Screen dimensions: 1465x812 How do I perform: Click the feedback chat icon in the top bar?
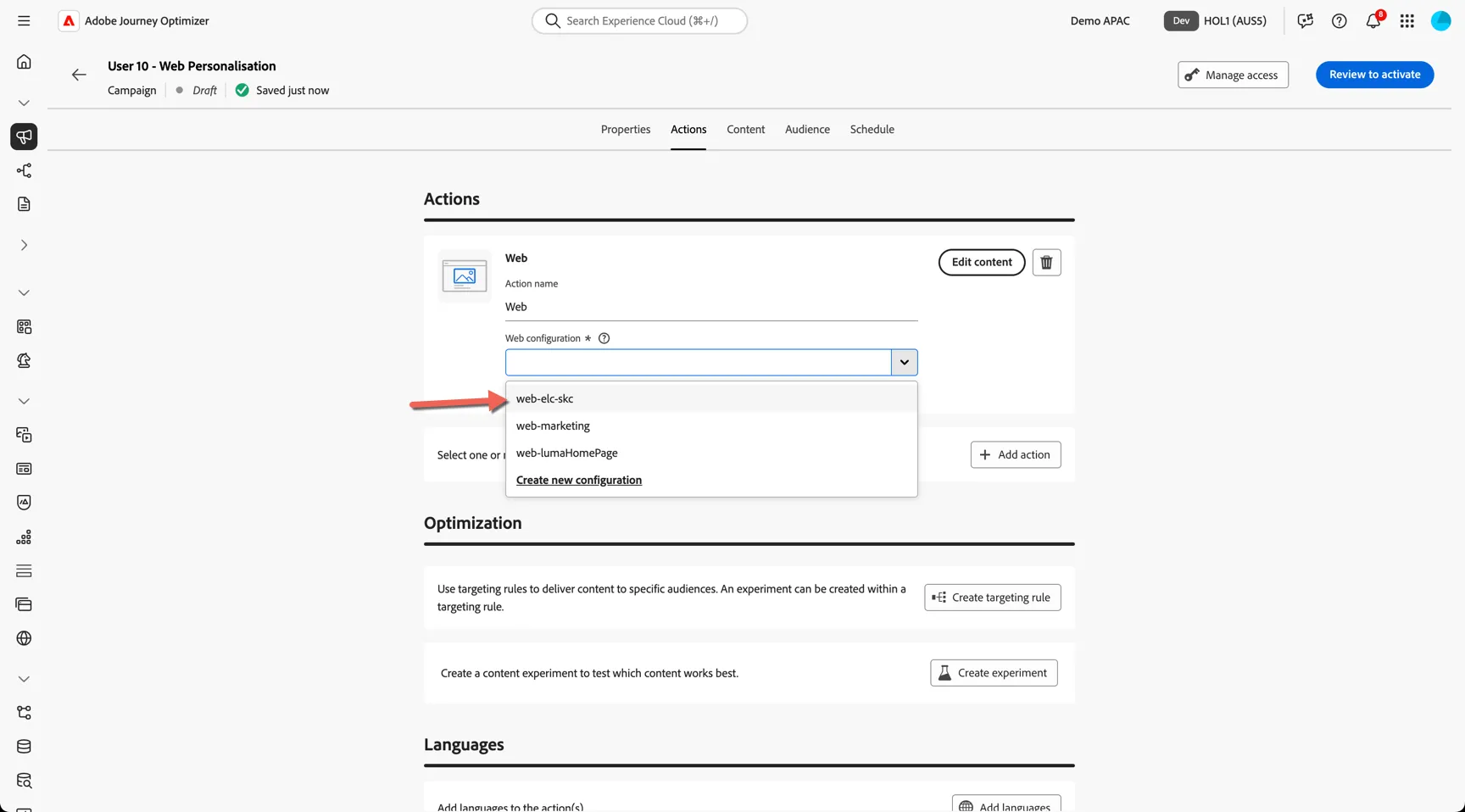(1305, 21)
